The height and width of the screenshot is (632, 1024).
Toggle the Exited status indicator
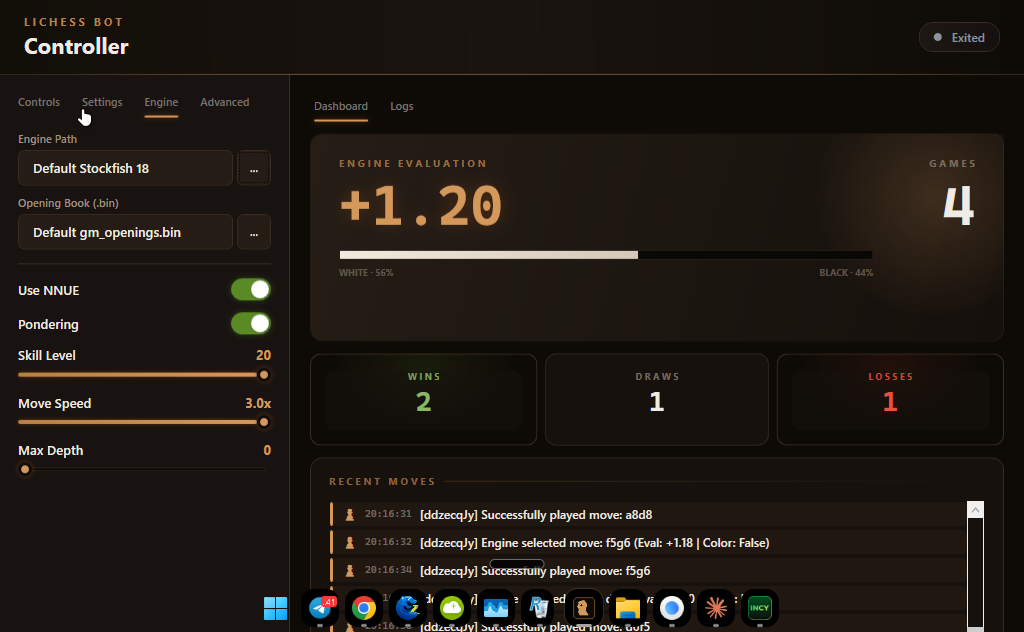958,36
